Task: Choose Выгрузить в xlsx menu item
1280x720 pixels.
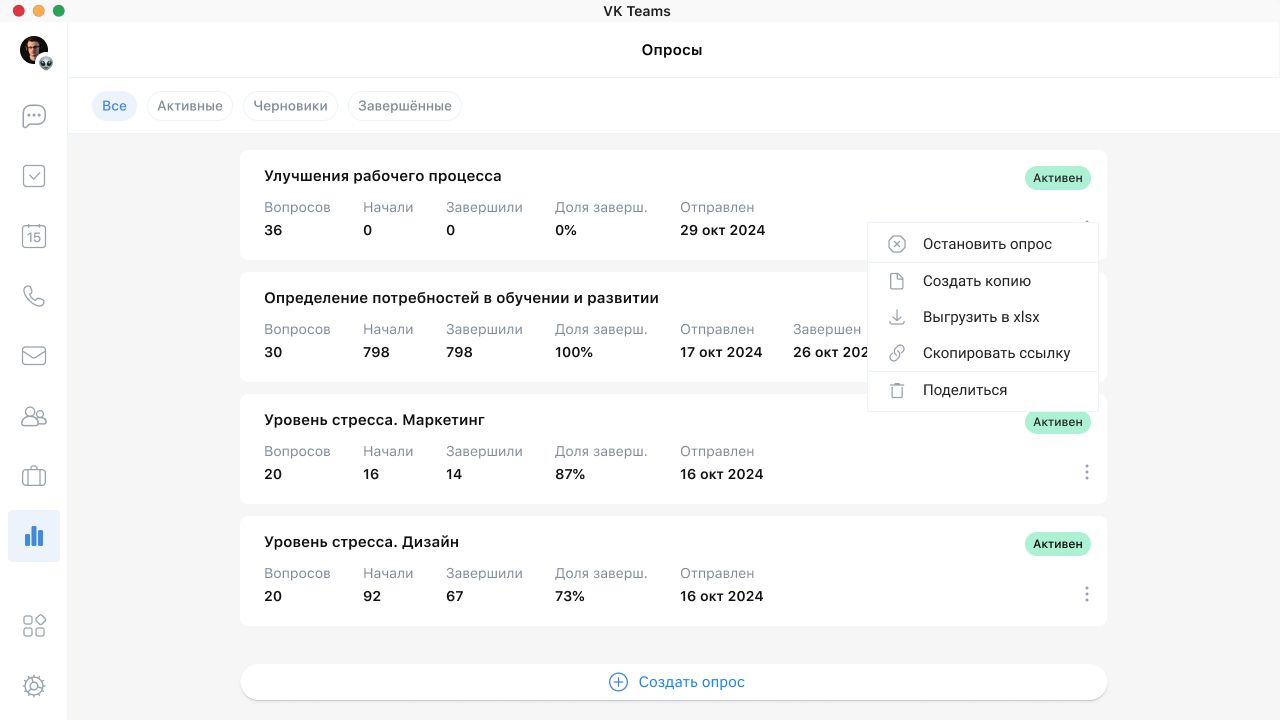Action: 980,317
